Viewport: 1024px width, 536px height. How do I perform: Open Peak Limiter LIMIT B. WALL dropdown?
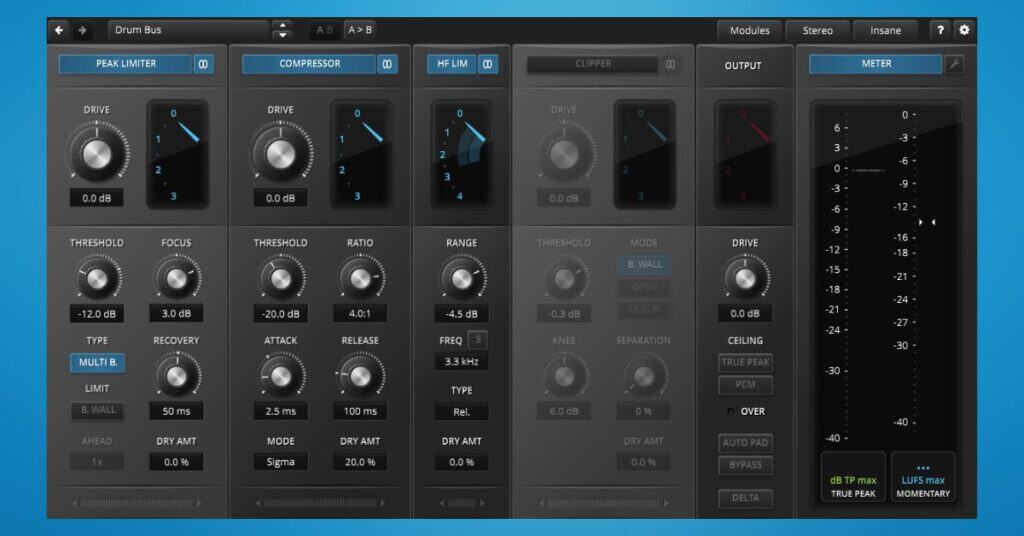tap(97, 410)
